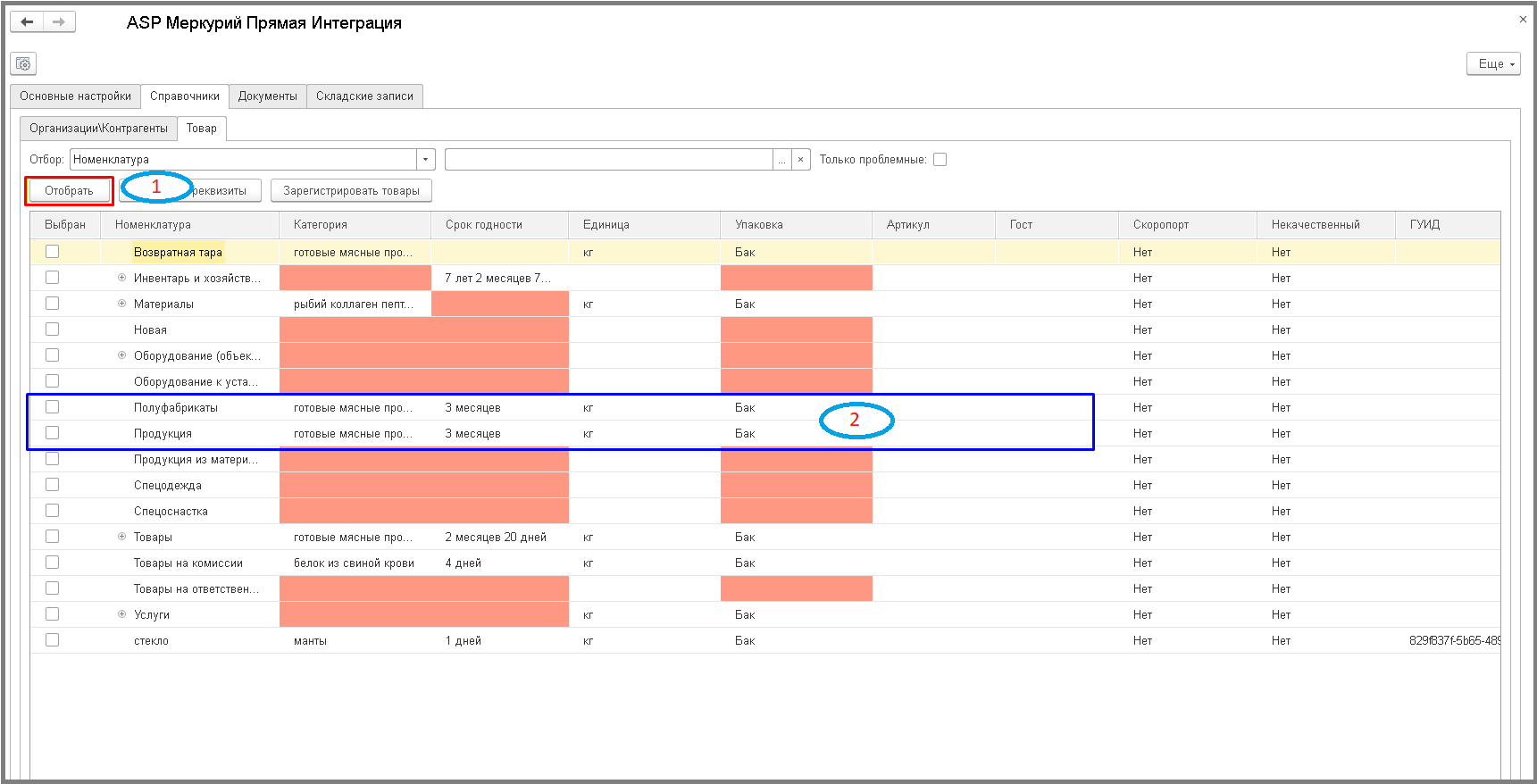
Task: Open the ellipsis selection button in filter value field
Action: tap(781, 159)
